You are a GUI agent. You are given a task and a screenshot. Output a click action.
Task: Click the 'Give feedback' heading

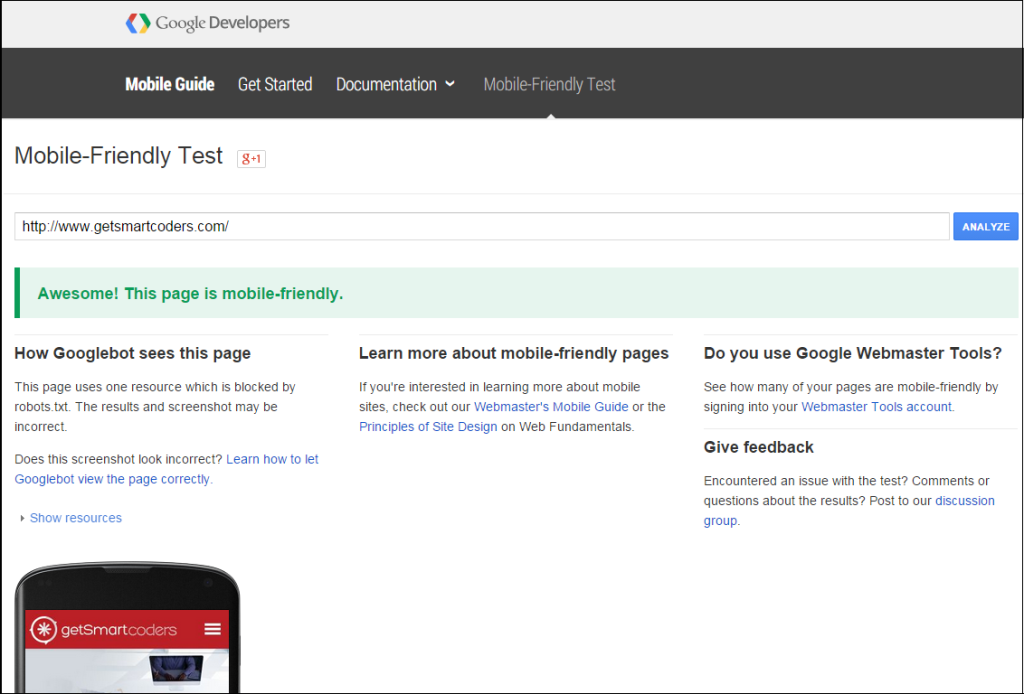click(x=759, y=447)
